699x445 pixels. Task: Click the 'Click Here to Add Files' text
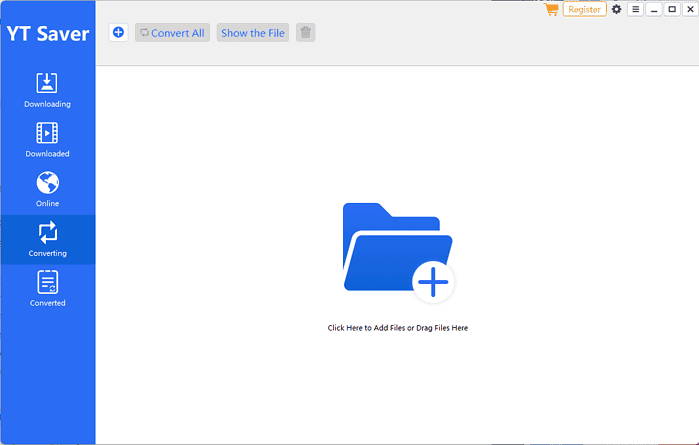point(397,328)
